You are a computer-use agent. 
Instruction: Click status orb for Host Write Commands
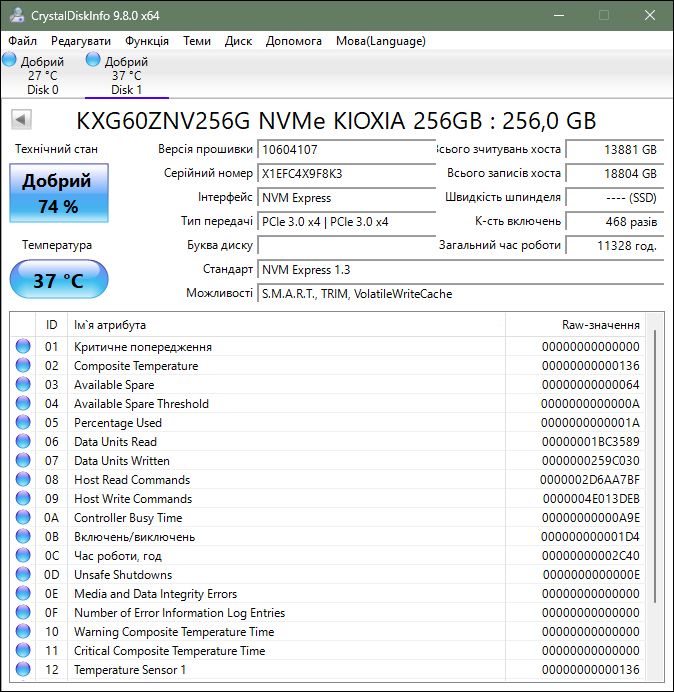coord(23,498)
